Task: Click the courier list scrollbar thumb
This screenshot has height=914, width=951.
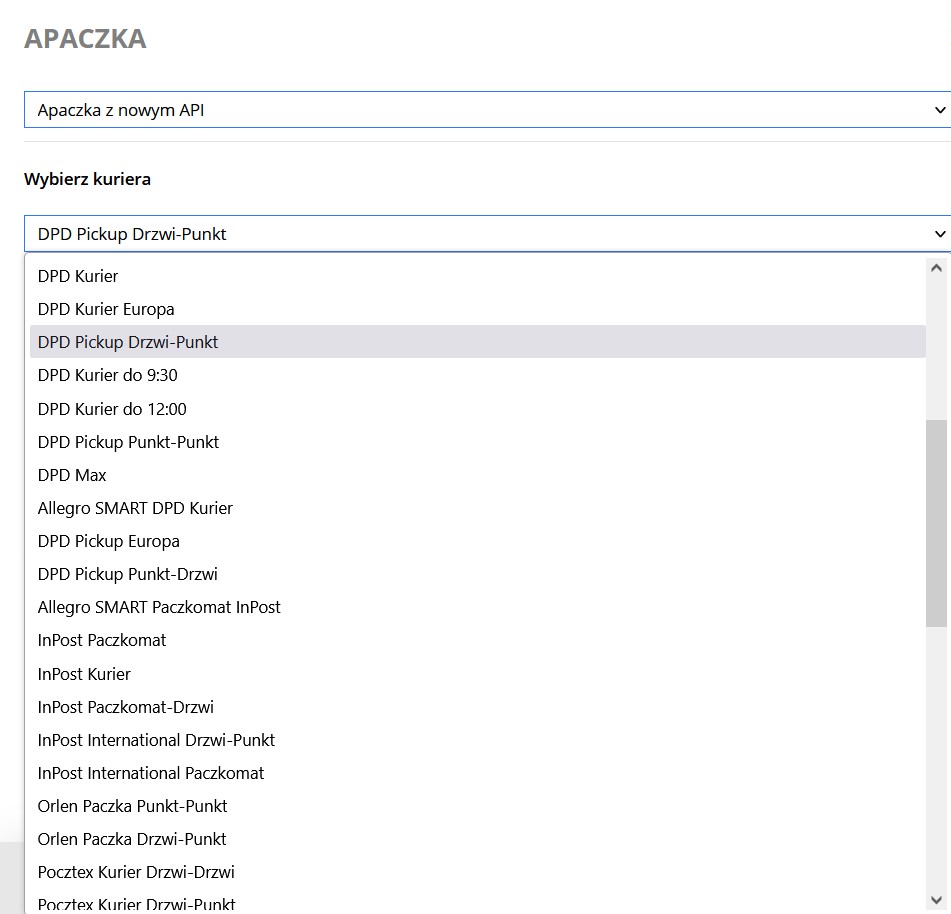Action: [936, 523]
